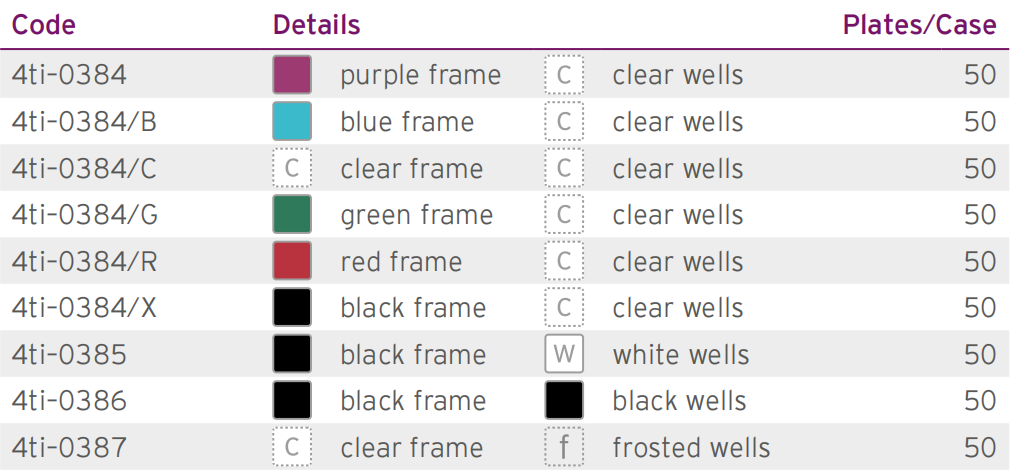Select the black wells swatch for 4ti-0386

pos(564,400)
